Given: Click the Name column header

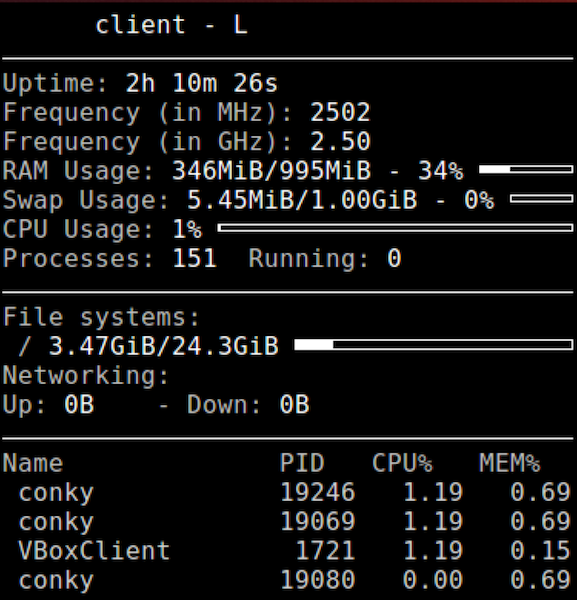Looking at the screenshot, I should pos(33,463).
